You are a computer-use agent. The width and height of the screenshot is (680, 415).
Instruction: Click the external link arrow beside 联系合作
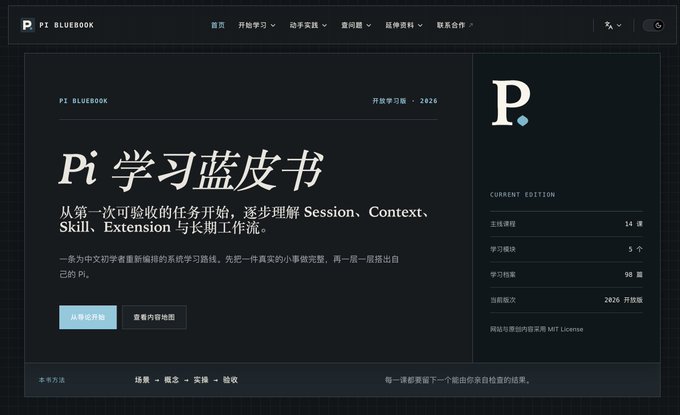pyautogui.click(x=471, y=25)
